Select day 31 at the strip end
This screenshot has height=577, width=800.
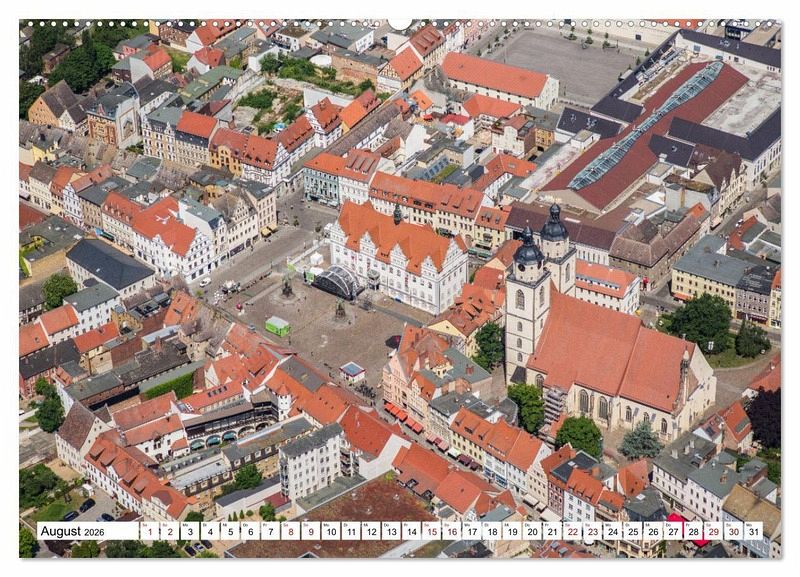tap(752, 531)
